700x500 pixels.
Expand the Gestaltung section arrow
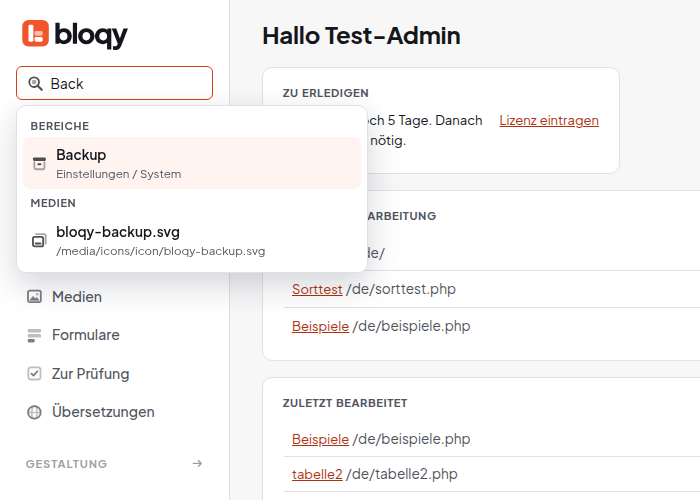197,463
